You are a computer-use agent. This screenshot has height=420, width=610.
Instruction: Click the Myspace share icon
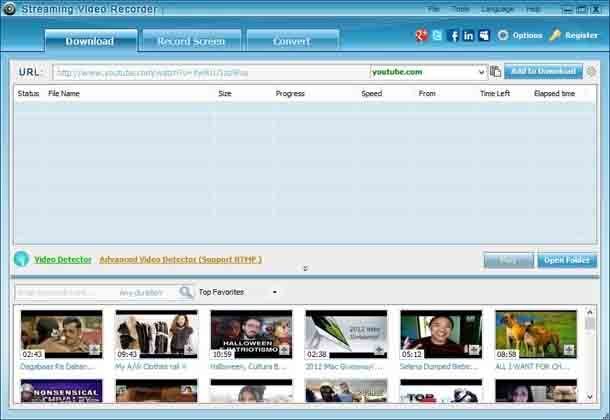pyautogui.click(x=484, y=36)
